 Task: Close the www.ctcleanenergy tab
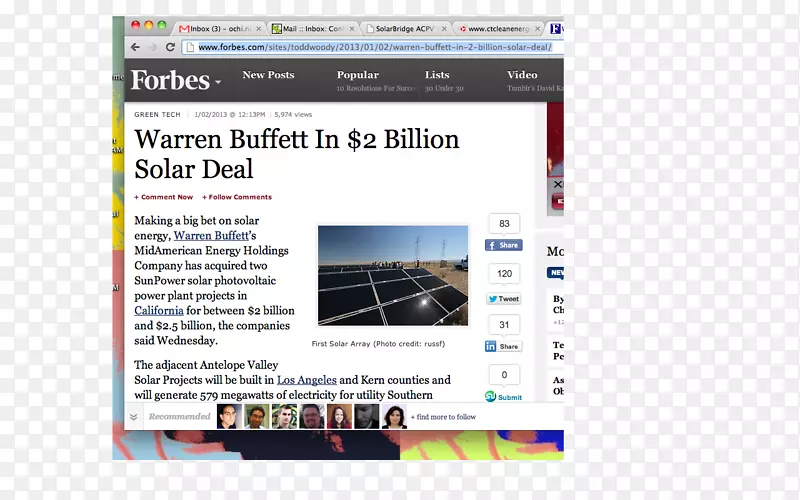537,29
